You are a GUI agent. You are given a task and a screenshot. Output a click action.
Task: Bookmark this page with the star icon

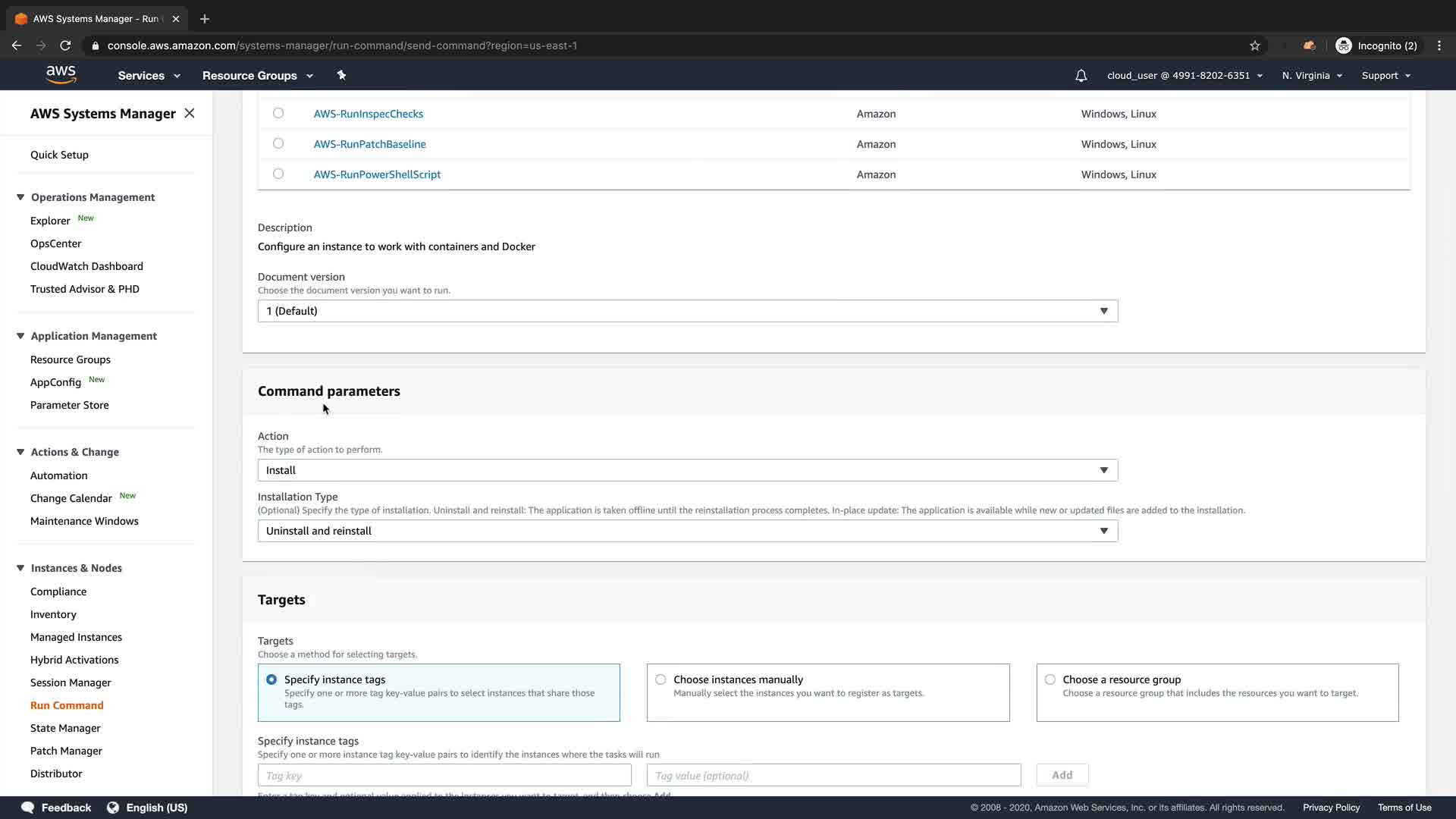[1254, 45]
